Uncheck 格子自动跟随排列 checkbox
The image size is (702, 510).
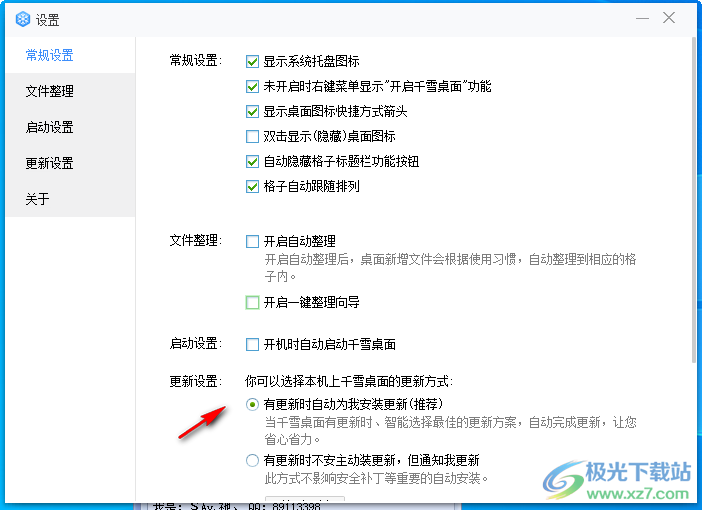253,186
